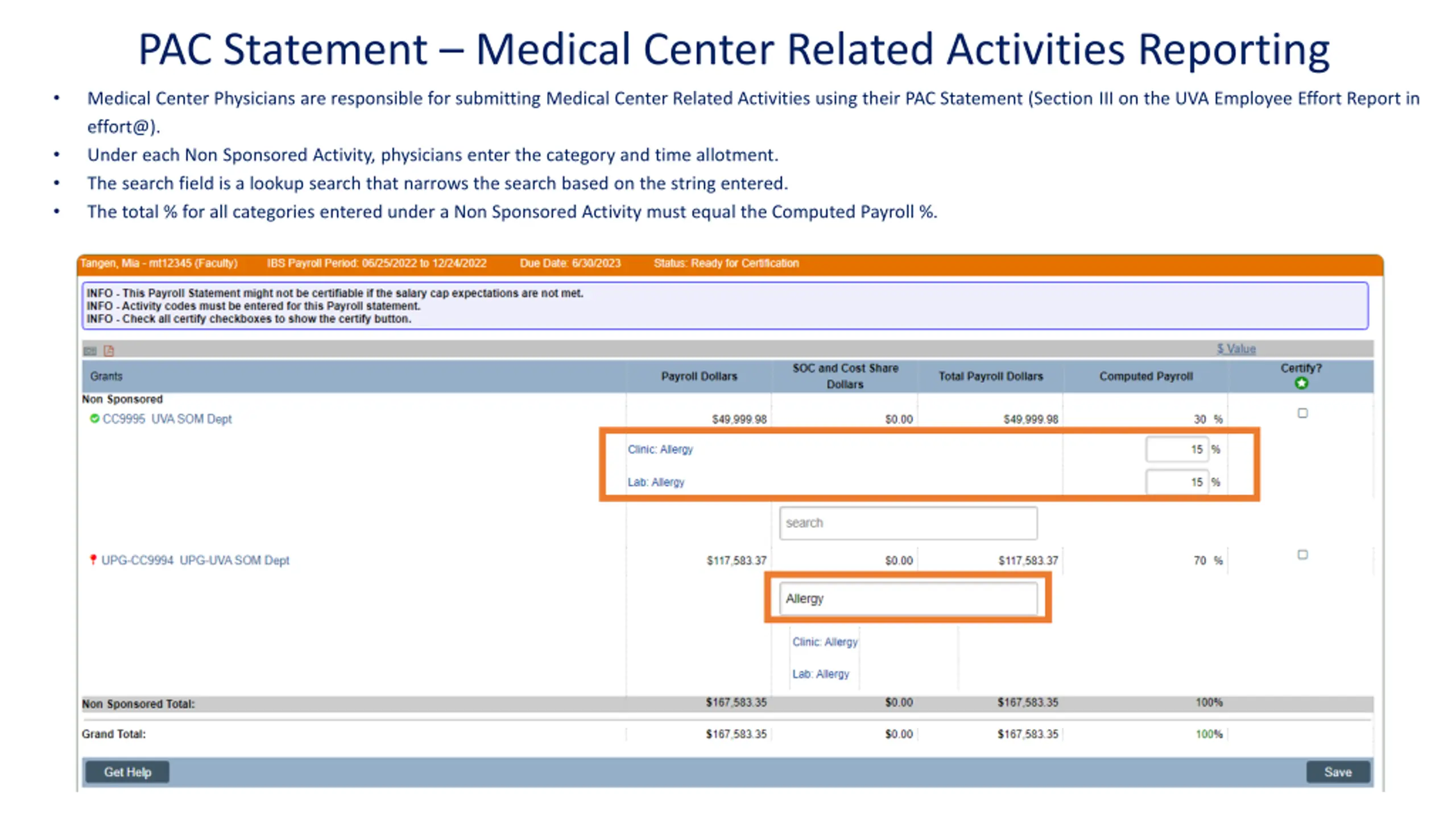Click the Certify? column header
The width and height of the screenshot is (1456, 819).
pyautogui.click(x=1301, y=368)
